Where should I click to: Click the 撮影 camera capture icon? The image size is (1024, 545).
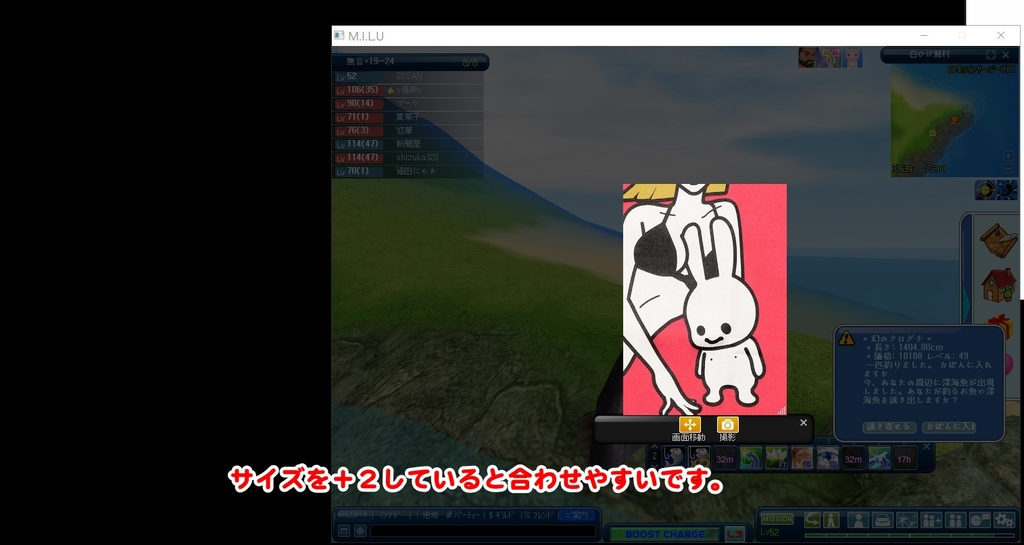[727, 425]
